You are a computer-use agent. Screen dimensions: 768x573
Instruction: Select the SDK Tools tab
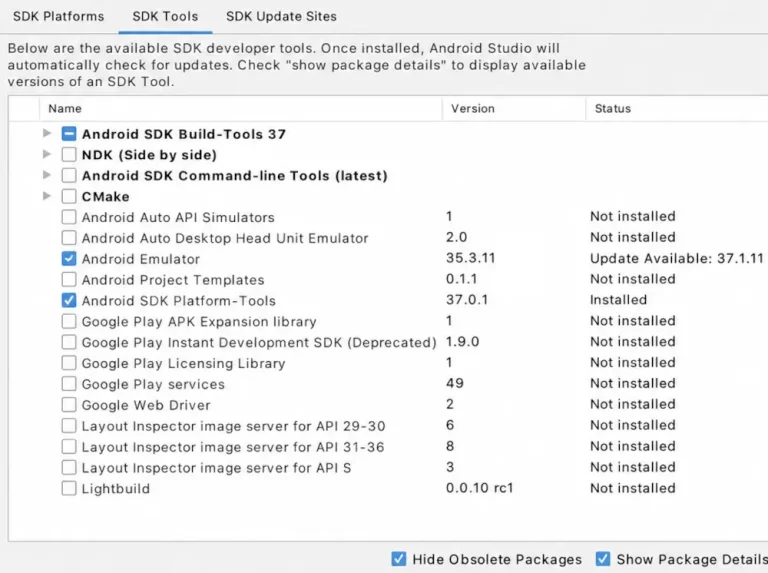tap(165, 16)
